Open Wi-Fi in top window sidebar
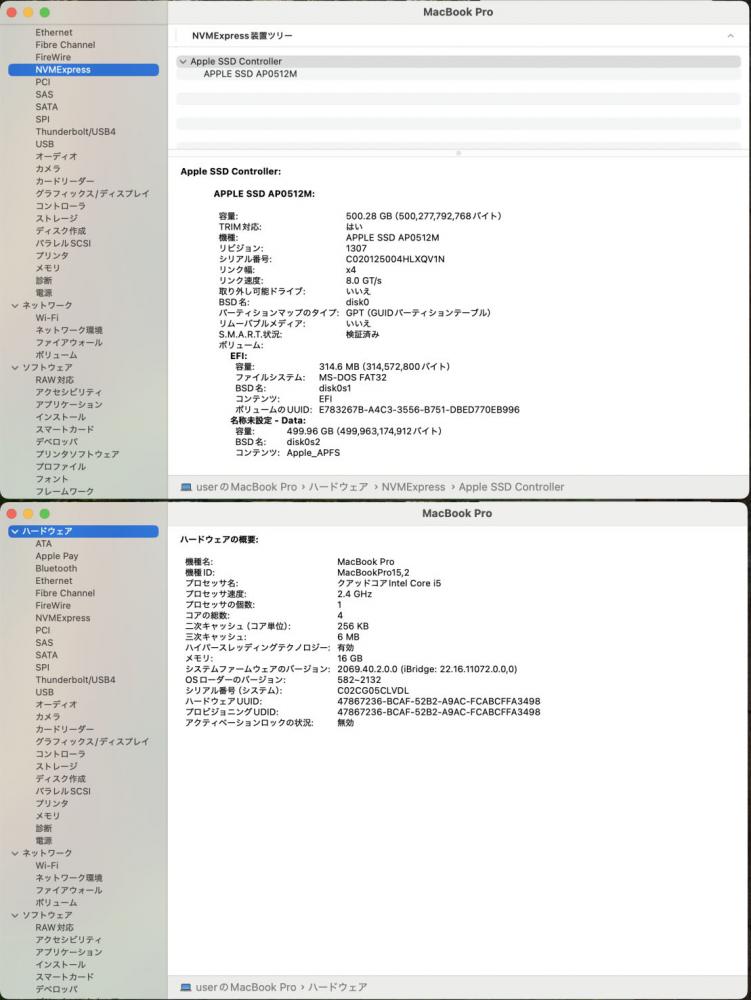Viewport: 751px width, 1000px height. [x=47, y=318]
